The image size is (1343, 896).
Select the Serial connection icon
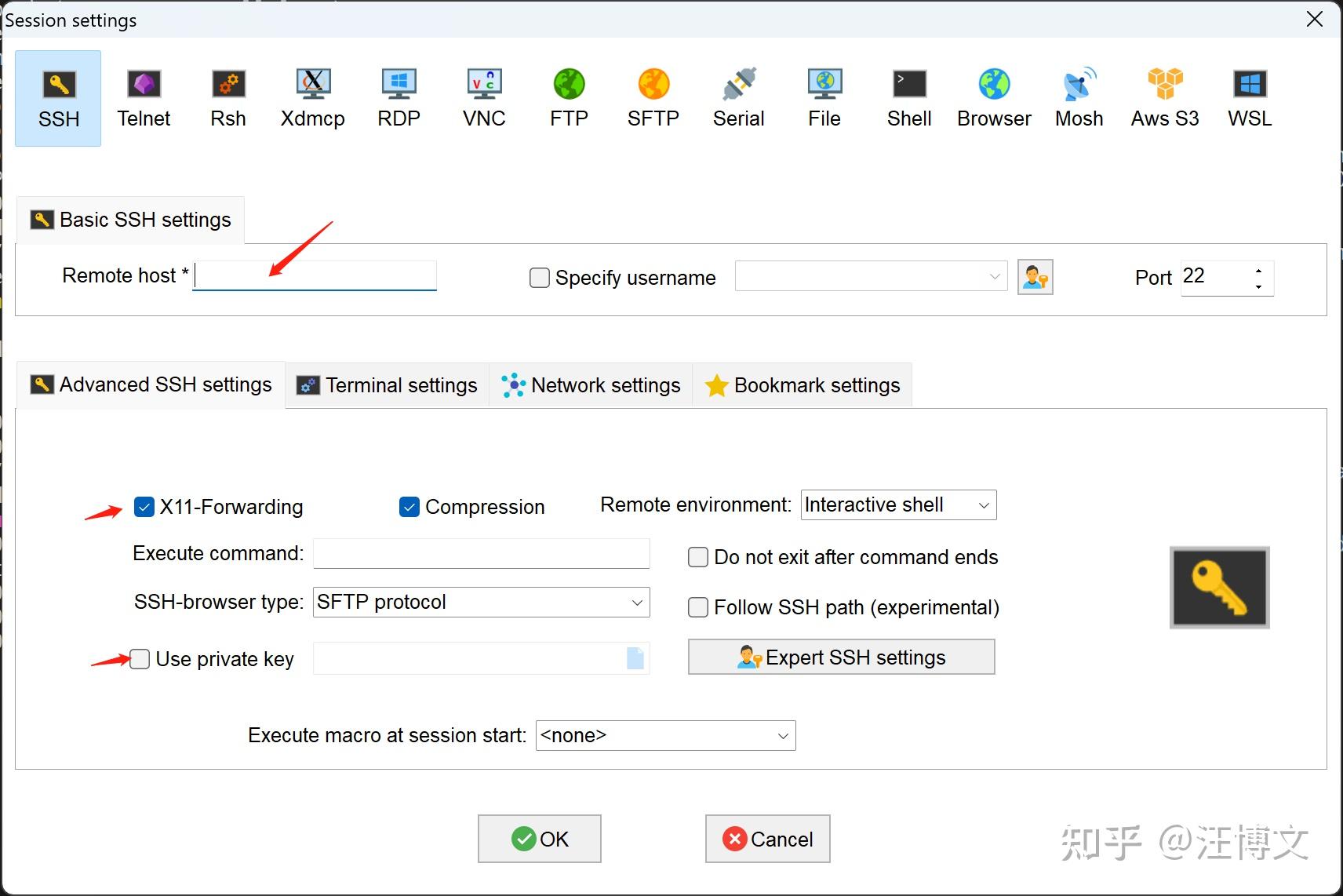[x=738, y=97]
